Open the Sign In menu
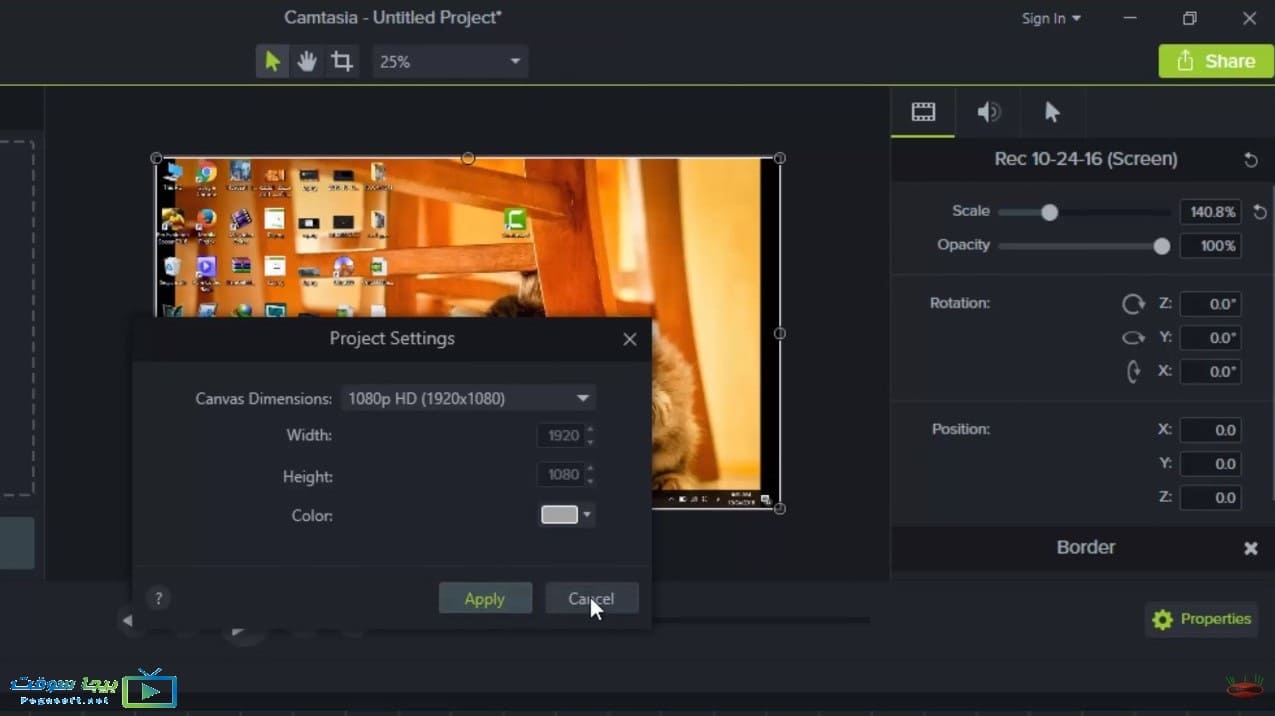 coord(1051,18)
